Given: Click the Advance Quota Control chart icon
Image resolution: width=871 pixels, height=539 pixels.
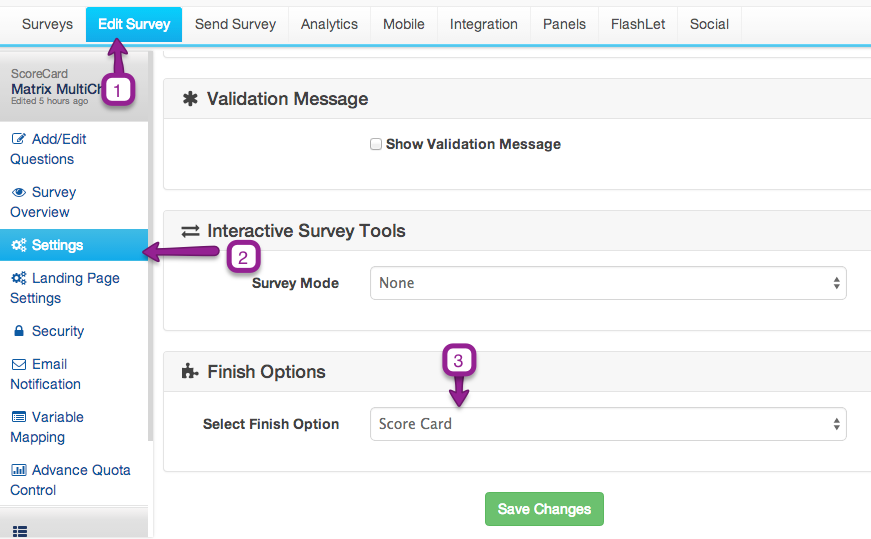Looking at the screenshot, I should 18,470.
